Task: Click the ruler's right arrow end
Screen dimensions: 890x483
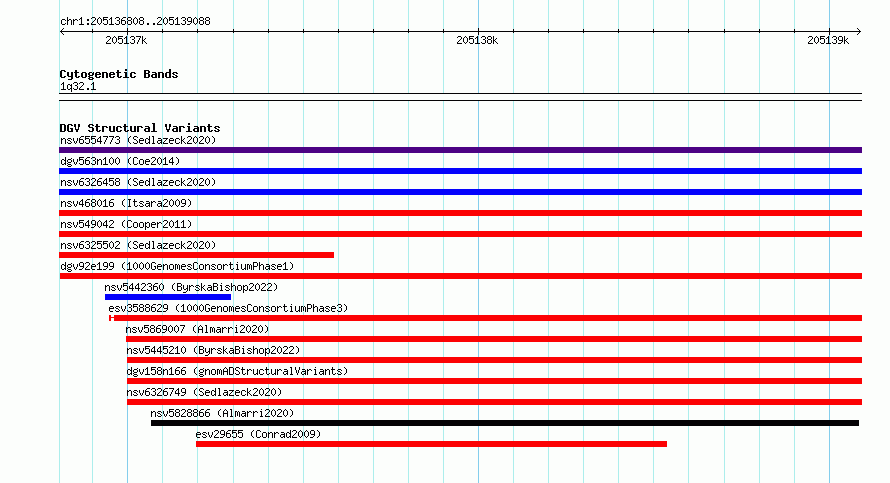Action: coord(859,32)
